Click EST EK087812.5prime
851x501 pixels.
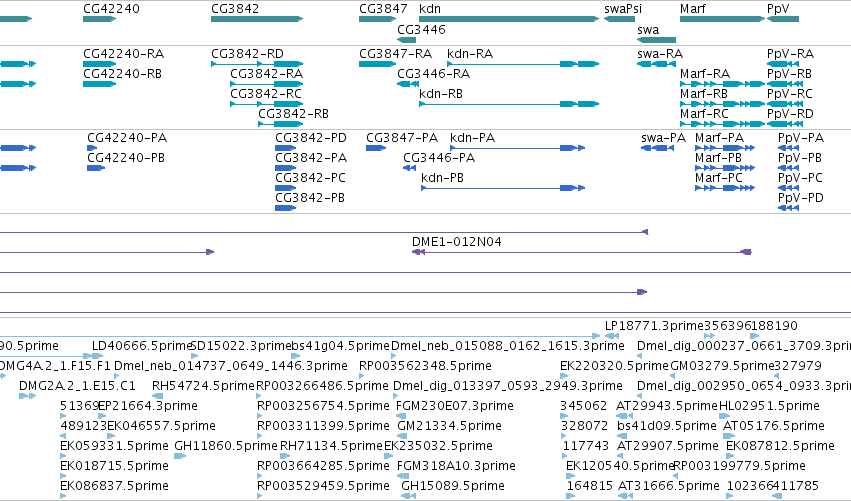[729, 456]
